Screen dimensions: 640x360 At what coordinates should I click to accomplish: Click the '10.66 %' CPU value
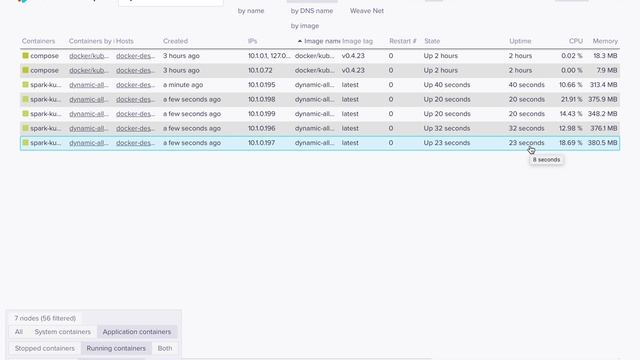tap(571, 85)
